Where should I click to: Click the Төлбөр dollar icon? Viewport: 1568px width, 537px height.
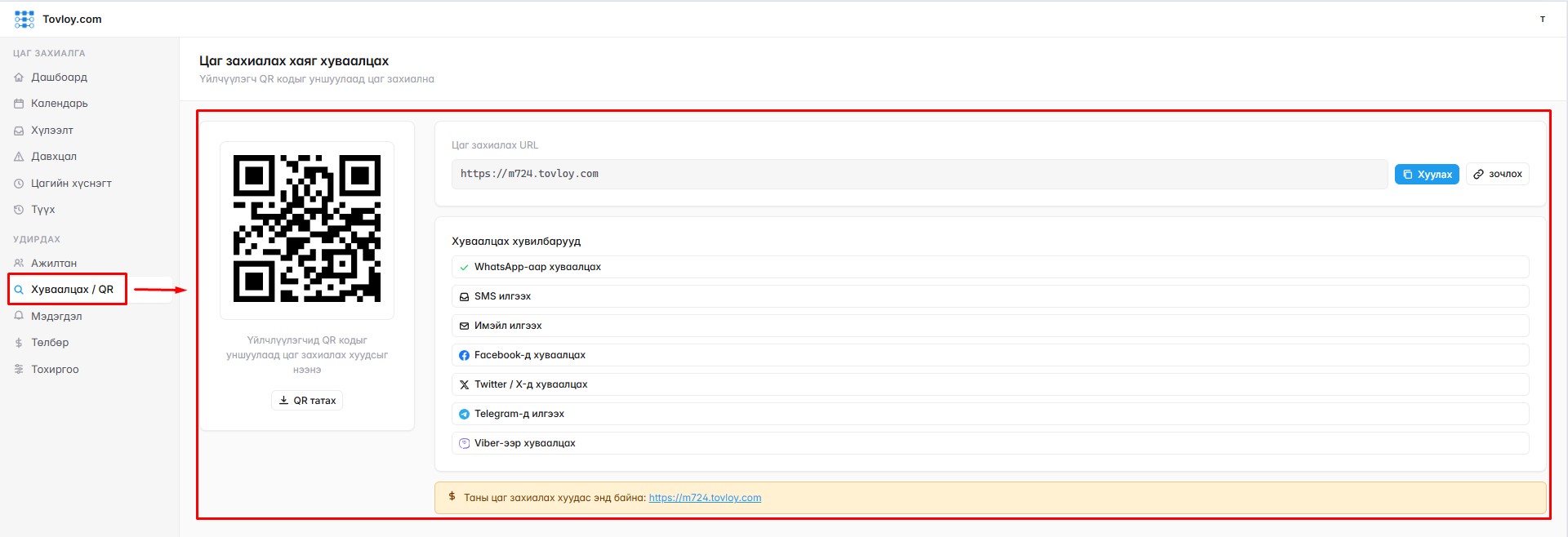pos(19,343)
